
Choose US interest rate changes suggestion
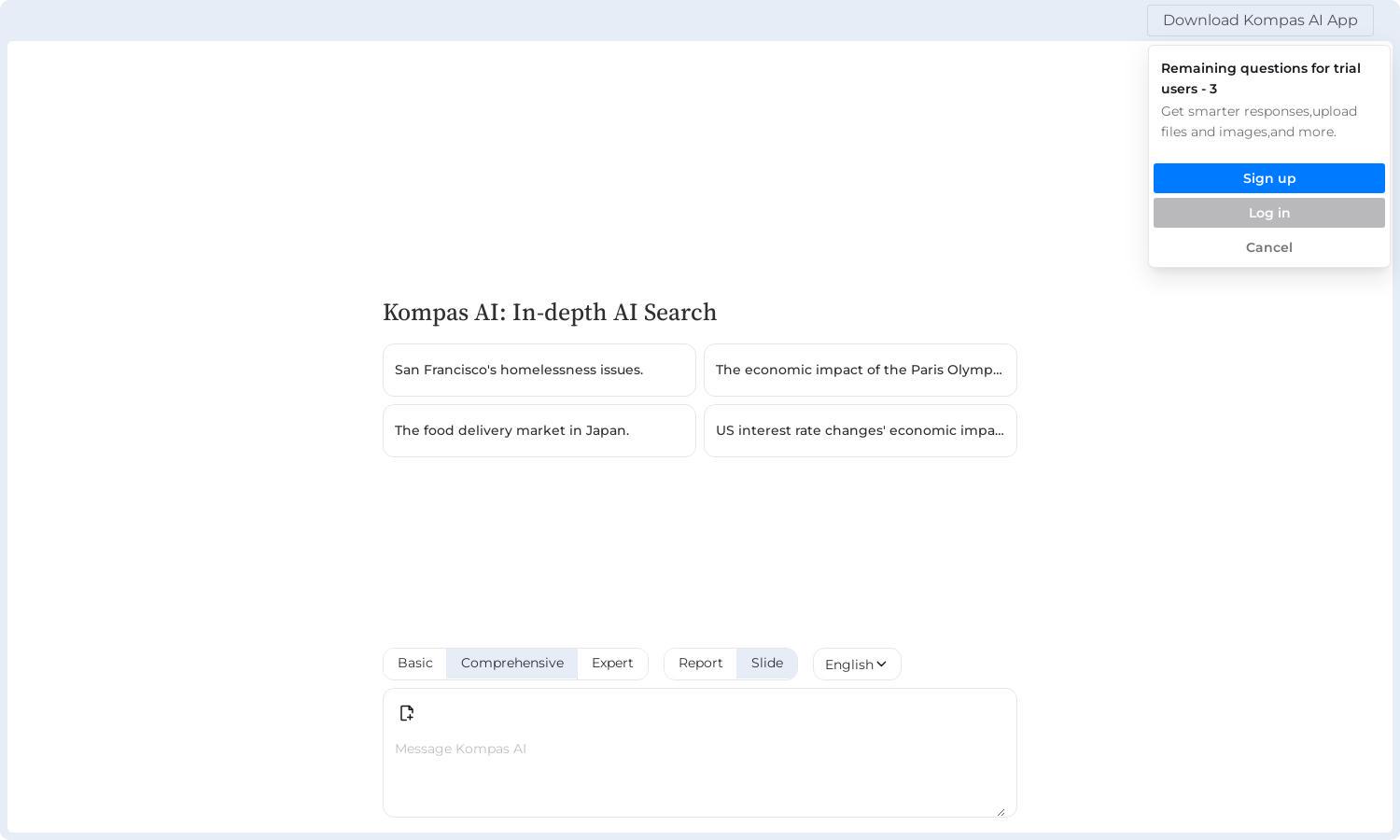pyautogui.click(x=861, y=430)
